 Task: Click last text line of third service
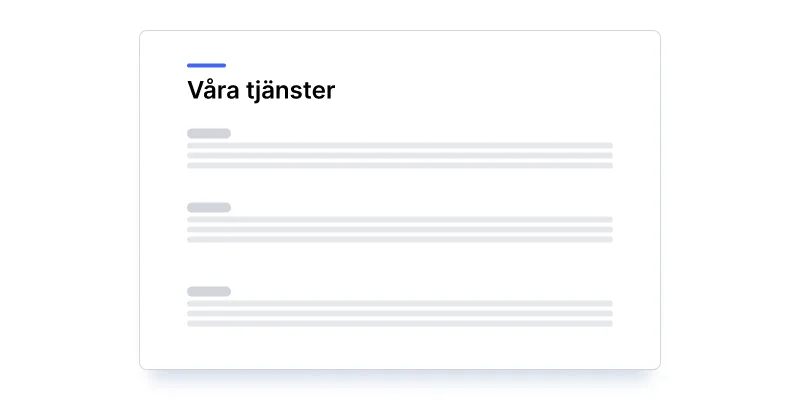click(400, 324)
